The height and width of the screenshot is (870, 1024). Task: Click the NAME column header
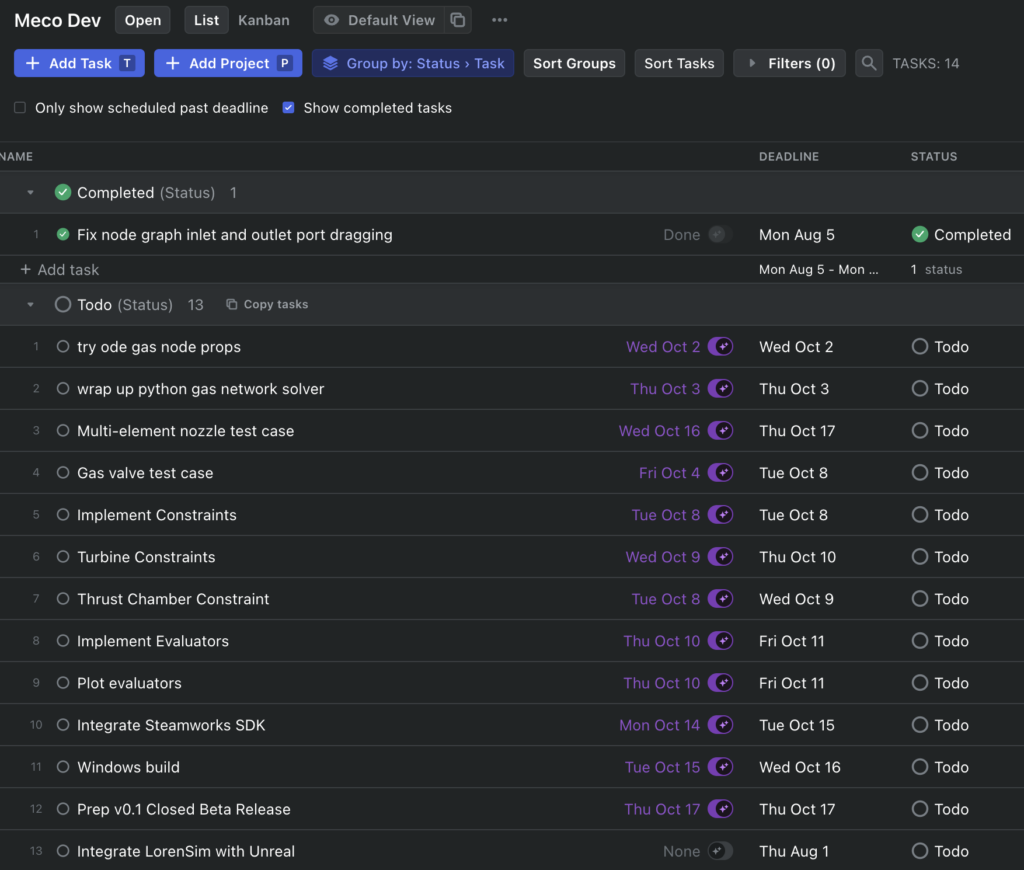click(16, 157)
